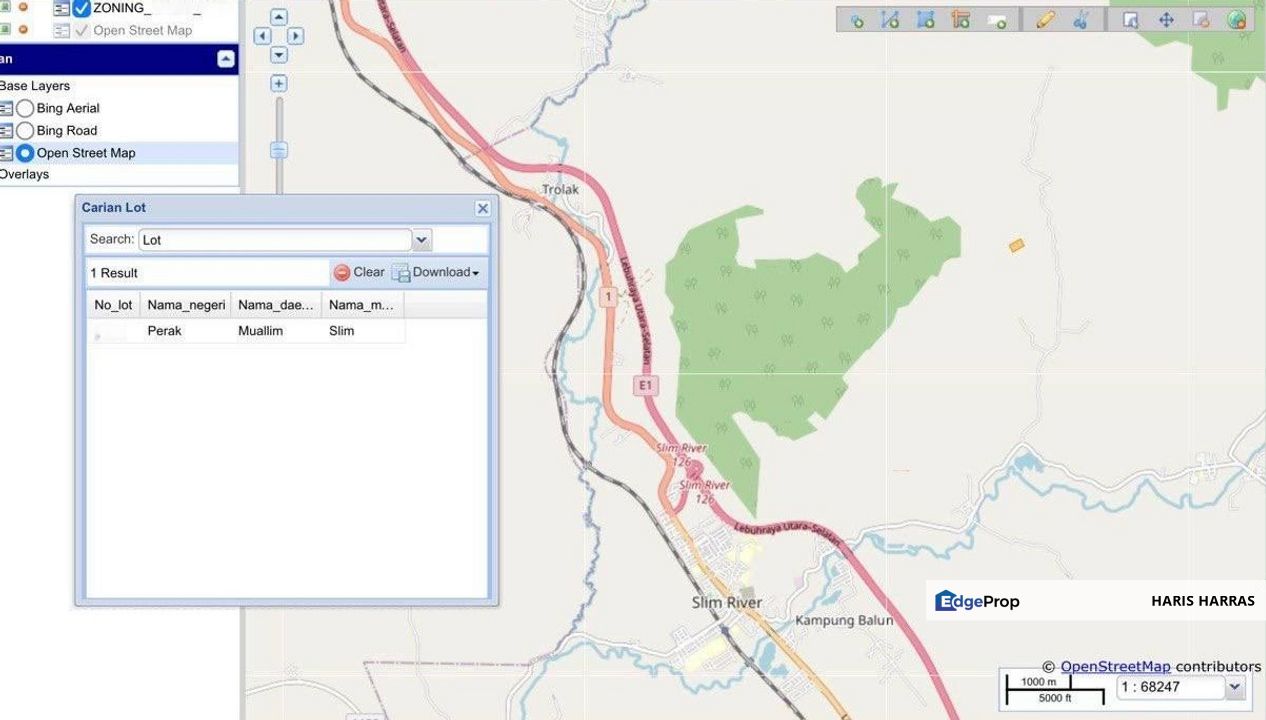Select the orange add shape tool in map toolbar
1266x720 pixels.
coord(961,20)
